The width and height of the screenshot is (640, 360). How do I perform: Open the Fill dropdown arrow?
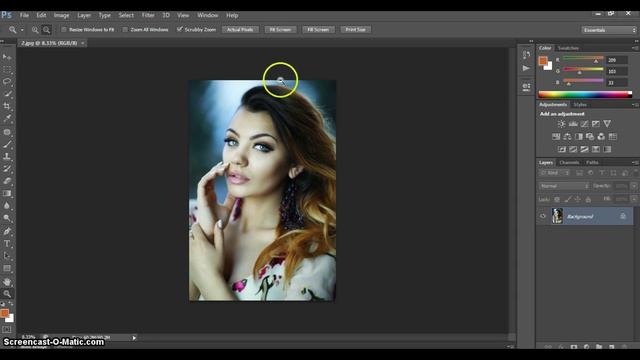tap(634, 199)
